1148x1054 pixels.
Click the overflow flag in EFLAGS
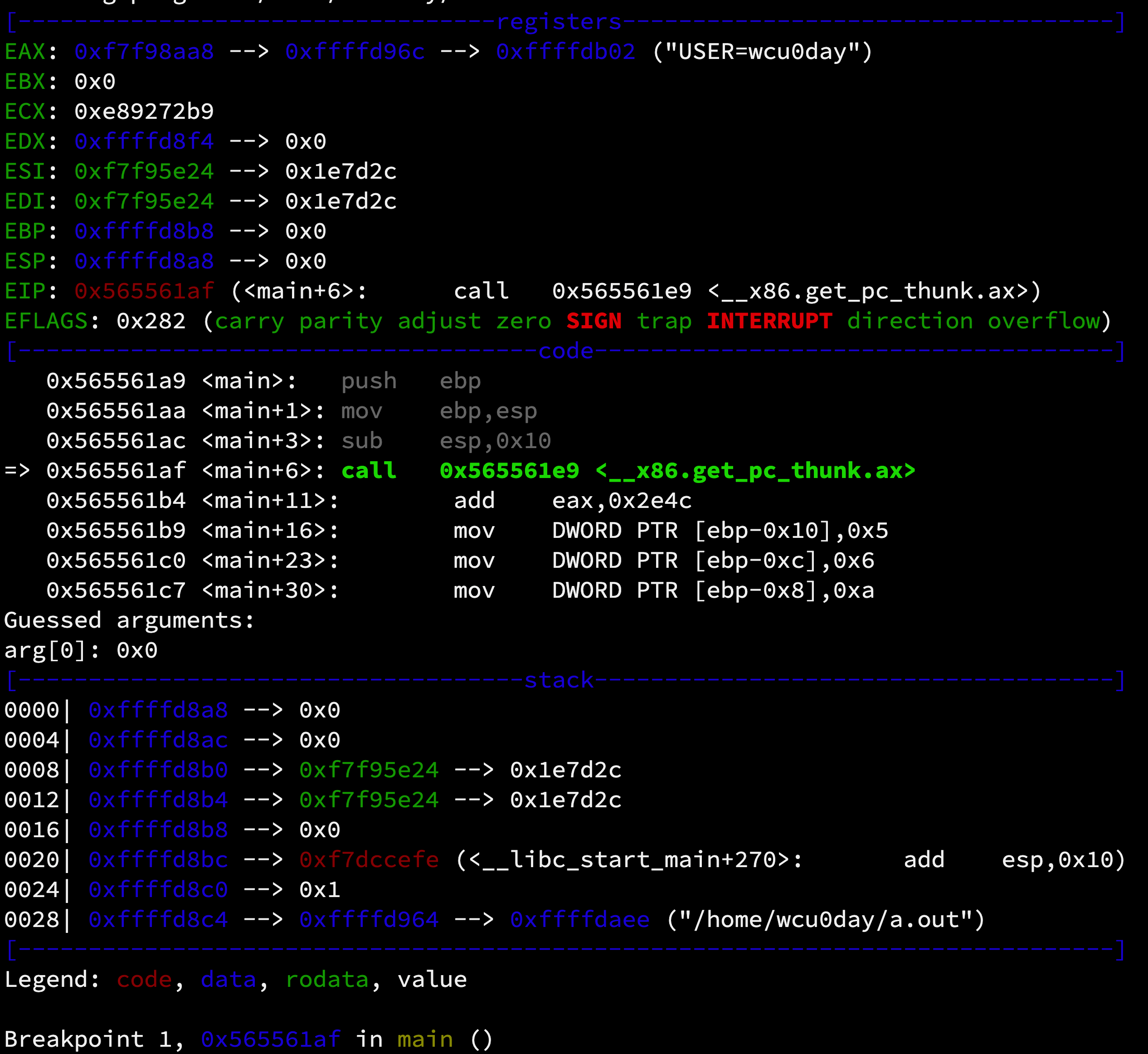tap(1044, 321)
